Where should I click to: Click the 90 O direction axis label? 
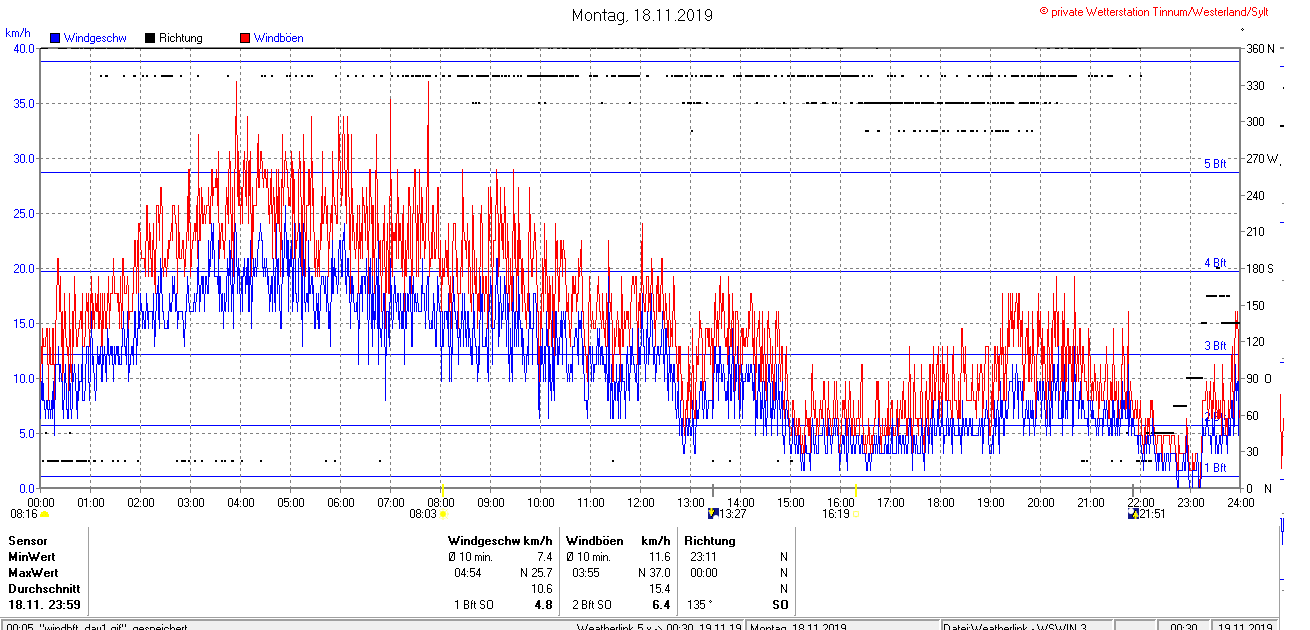click(x=1258, y=378)
